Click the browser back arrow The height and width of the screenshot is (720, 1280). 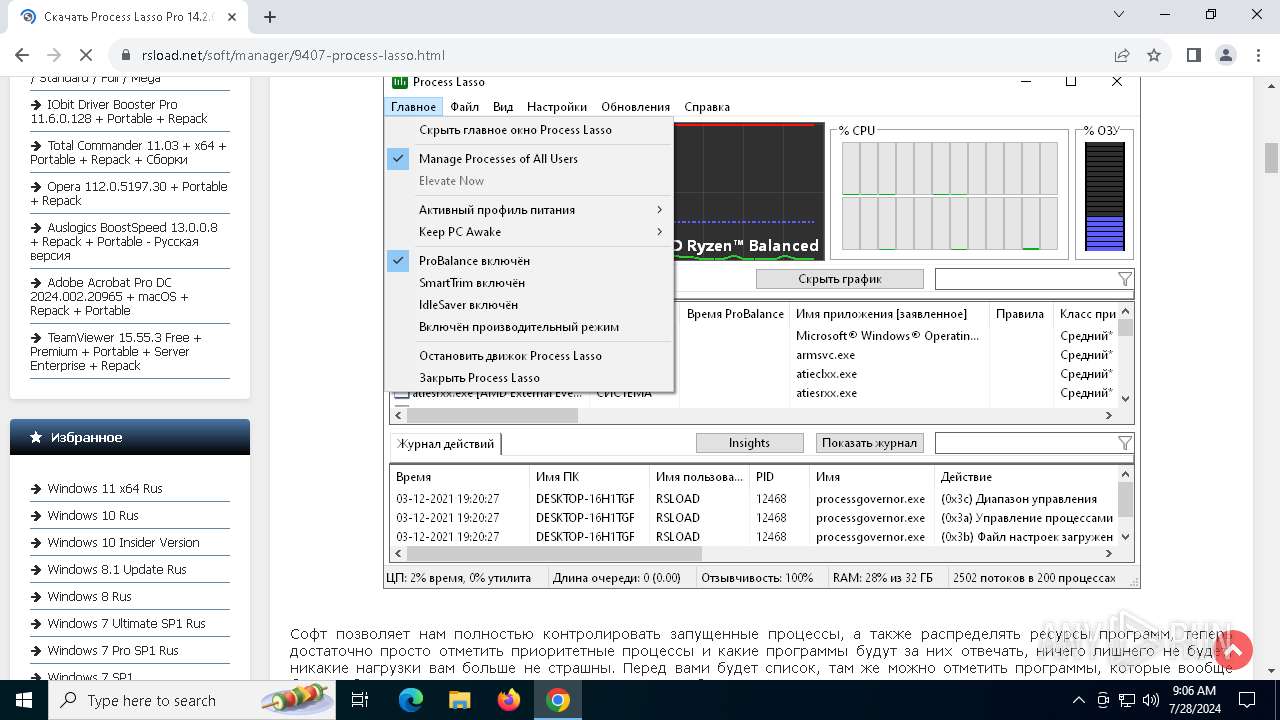[x=22, y=55]
